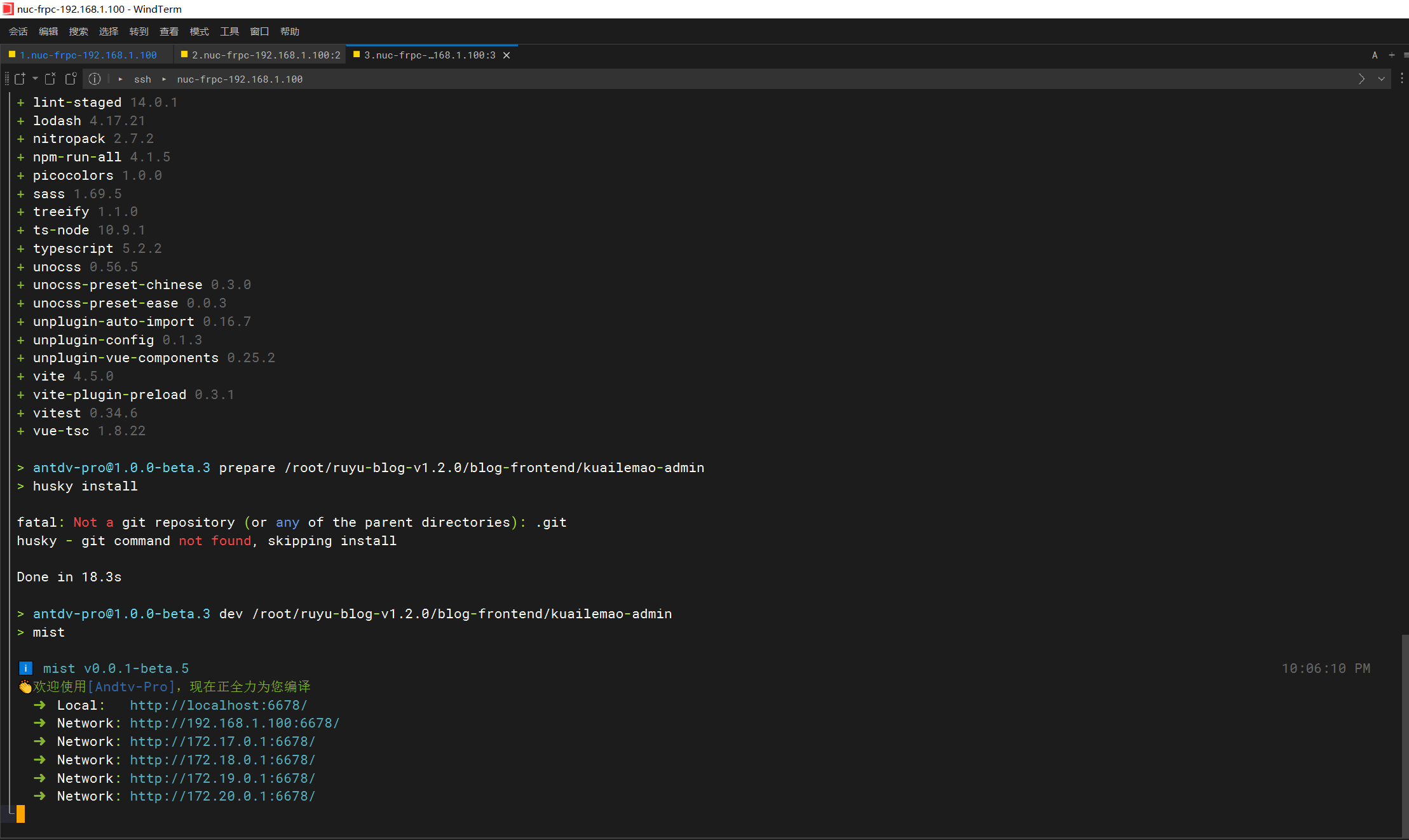Open the address bar history dropdown

(1381, 79)
